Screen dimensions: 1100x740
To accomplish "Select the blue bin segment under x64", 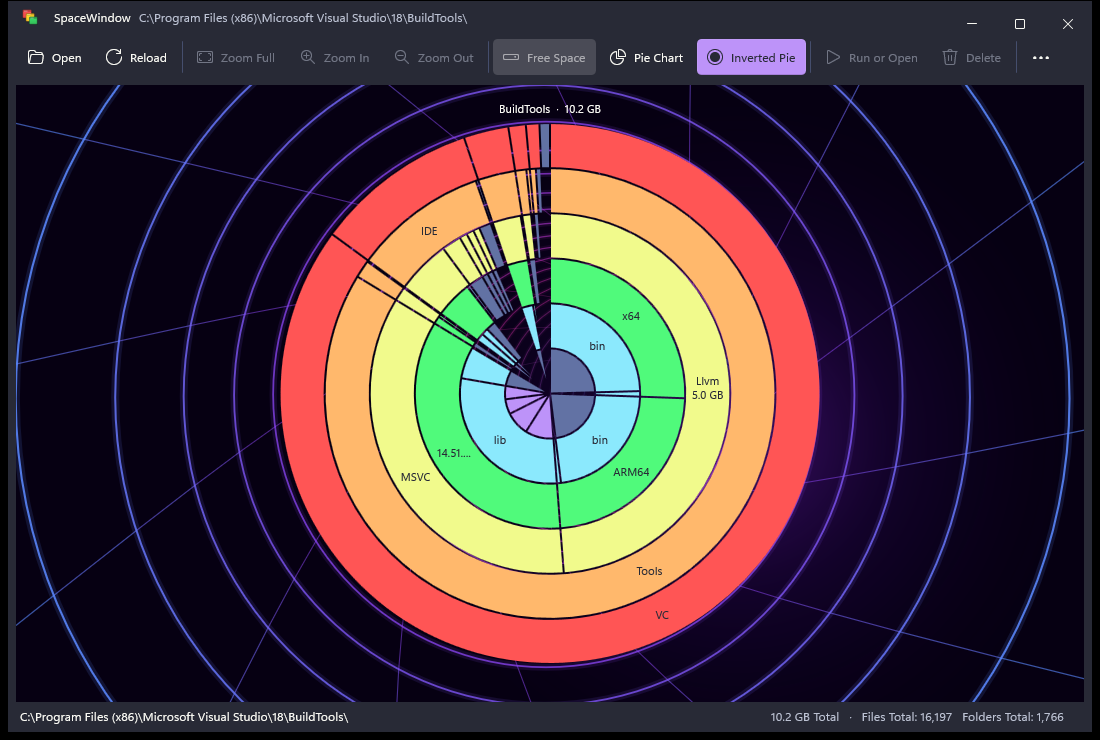I will (x=597, y=346).
